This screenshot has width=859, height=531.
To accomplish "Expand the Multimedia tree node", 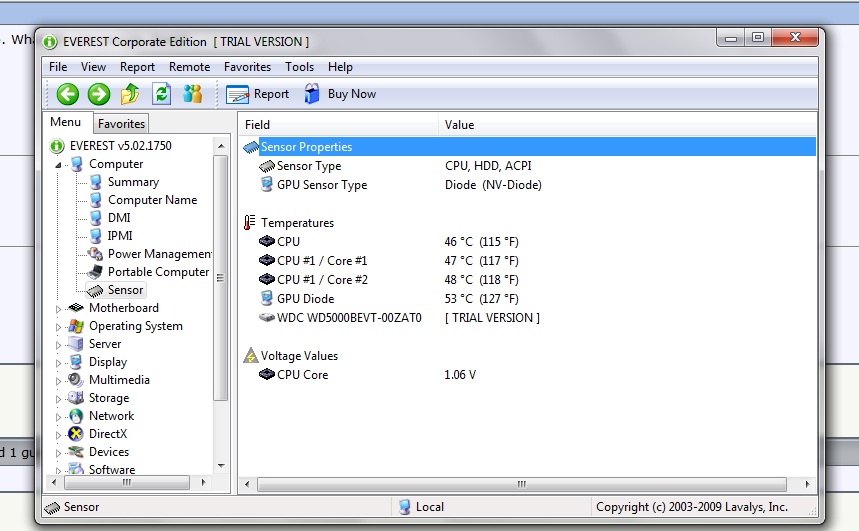I will coord(58,381).
